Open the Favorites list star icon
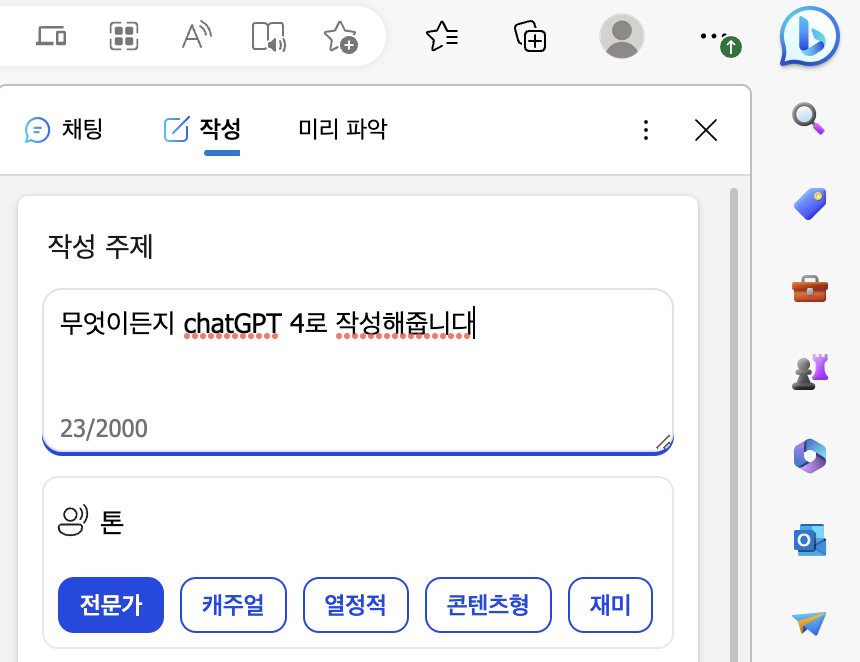This screenshot has width=860, height=662. click(x=442, y=37)
